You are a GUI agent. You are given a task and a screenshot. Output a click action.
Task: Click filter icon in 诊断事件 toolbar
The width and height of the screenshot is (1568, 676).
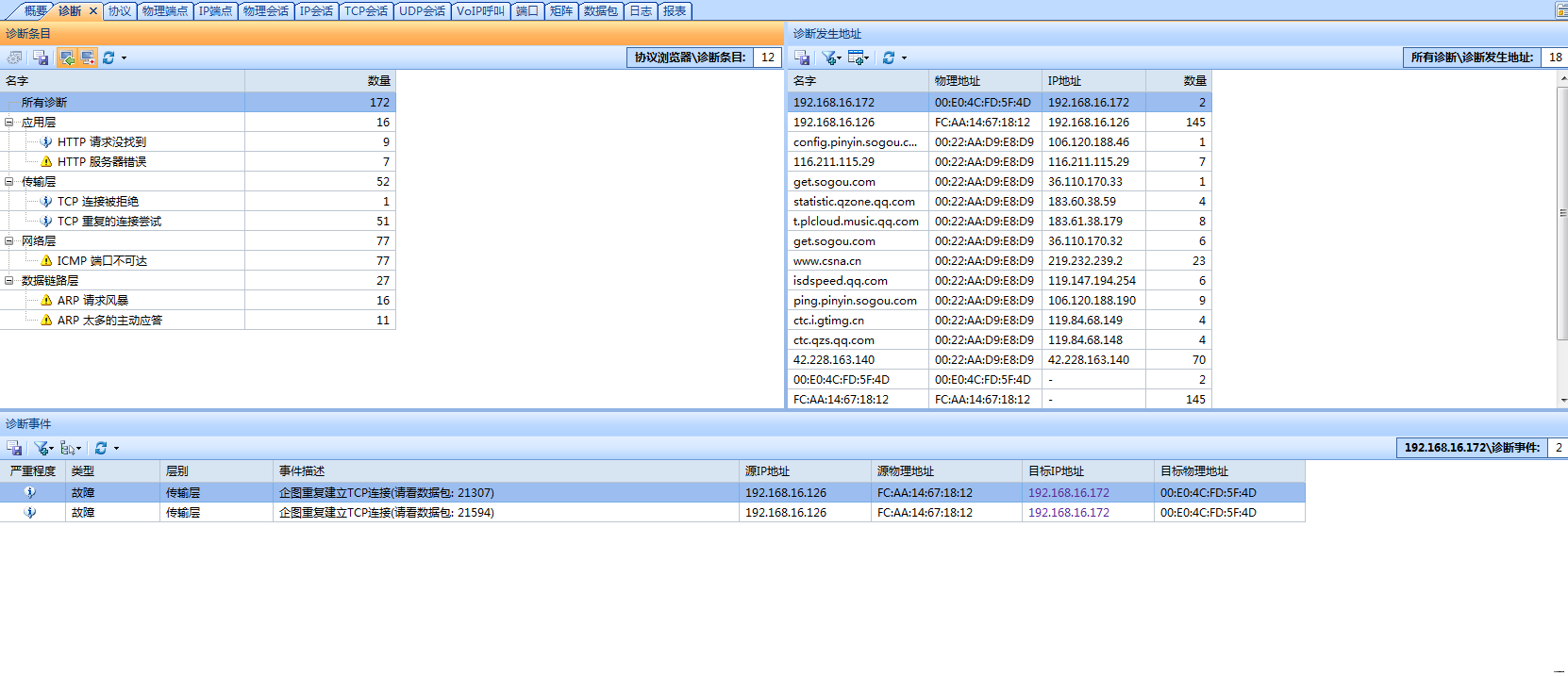pos(42,448)
